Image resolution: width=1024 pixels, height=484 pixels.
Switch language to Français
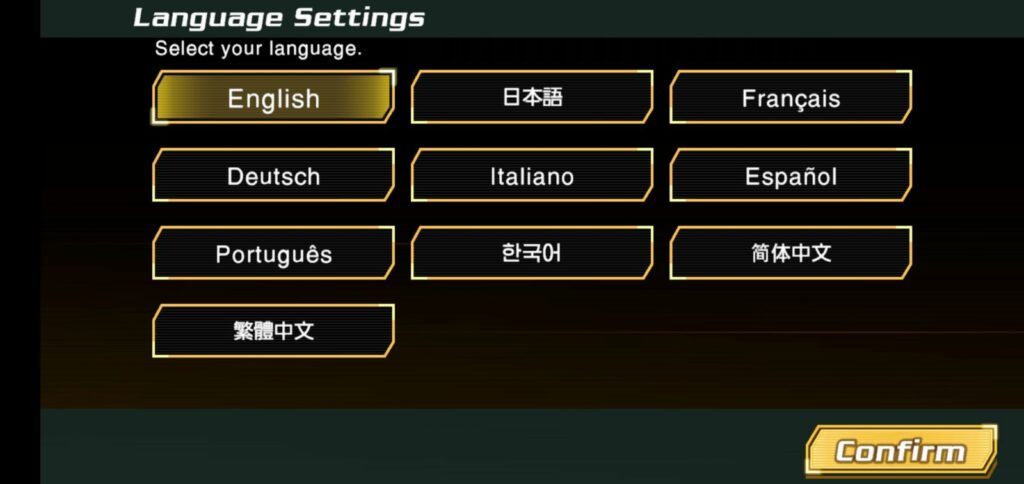790,98
